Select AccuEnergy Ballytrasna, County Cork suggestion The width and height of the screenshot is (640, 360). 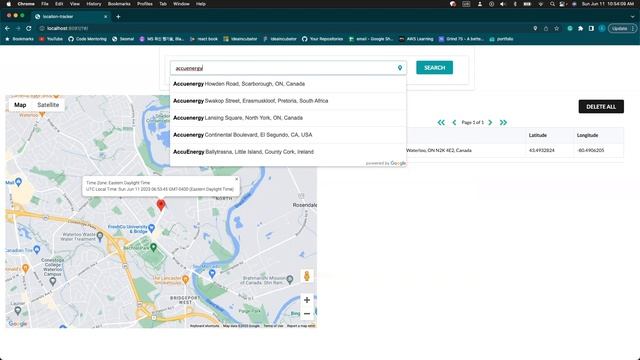coord(288,152)
